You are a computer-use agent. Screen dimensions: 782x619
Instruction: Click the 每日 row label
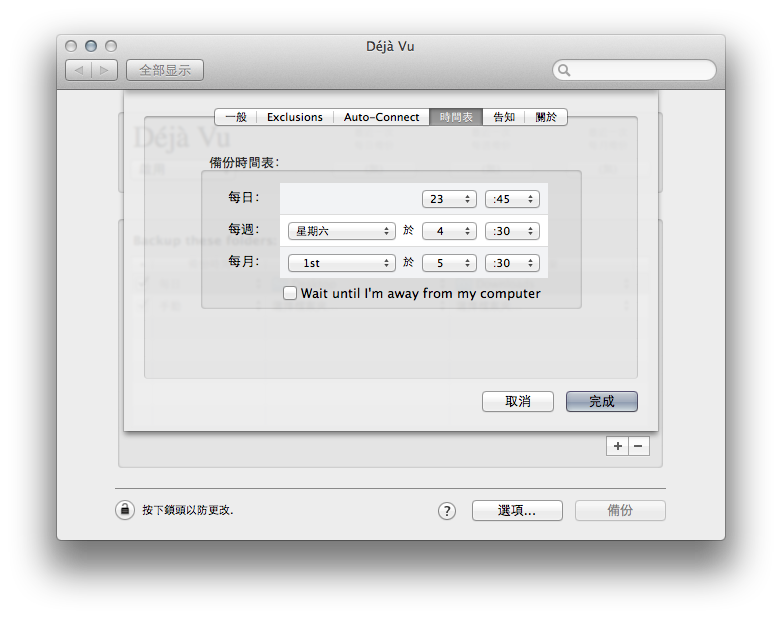[244, 197]
